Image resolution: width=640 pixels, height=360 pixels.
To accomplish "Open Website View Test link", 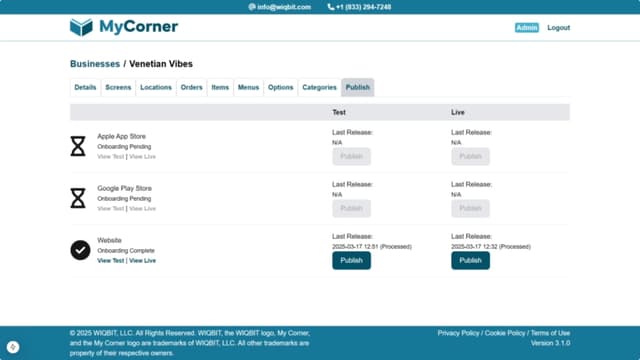I will [111, 260].
